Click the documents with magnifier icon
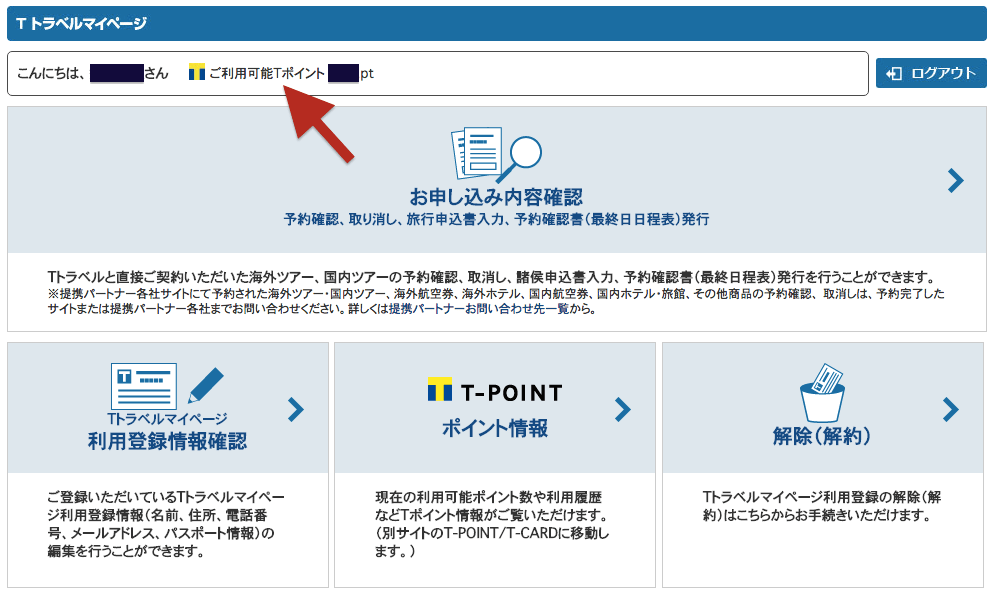The width and height of the screenshot is (1000, 593). 496,155
